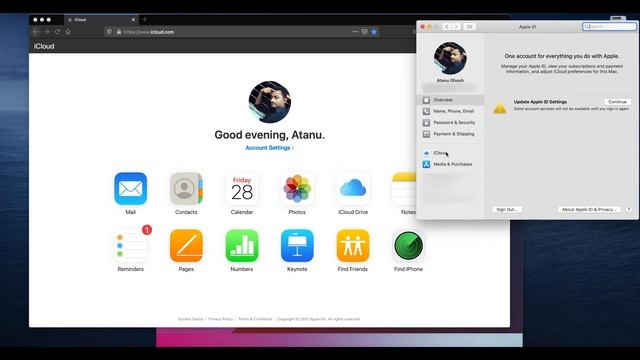This screenshot has height=360, width=640.
Task: Select Media & Purchases in sidebar
Action: pos(451,164)
